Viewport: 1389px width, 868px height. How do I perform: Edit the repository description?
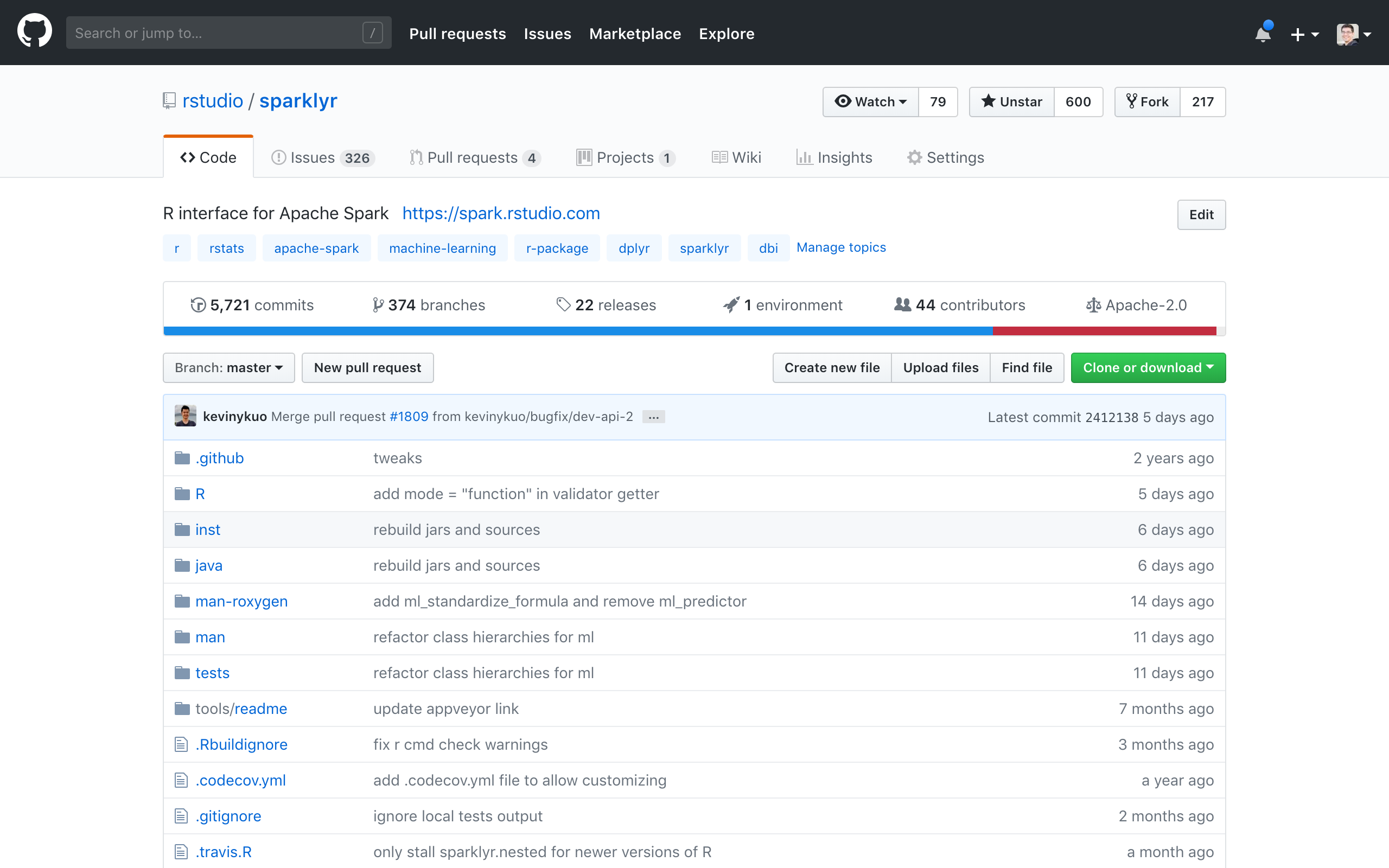tap(1201, 215)
